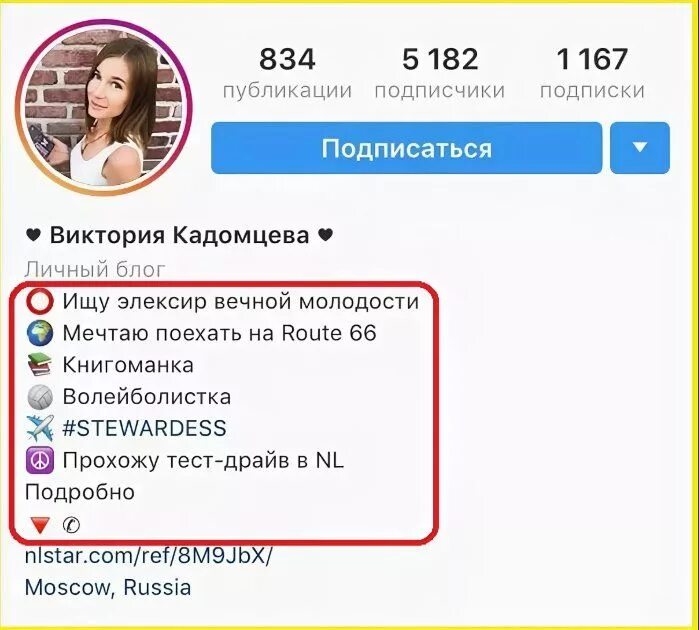Viewport: 699px width, 630px height.
Task: Open the profile picture story
Action: click(104, 107)
